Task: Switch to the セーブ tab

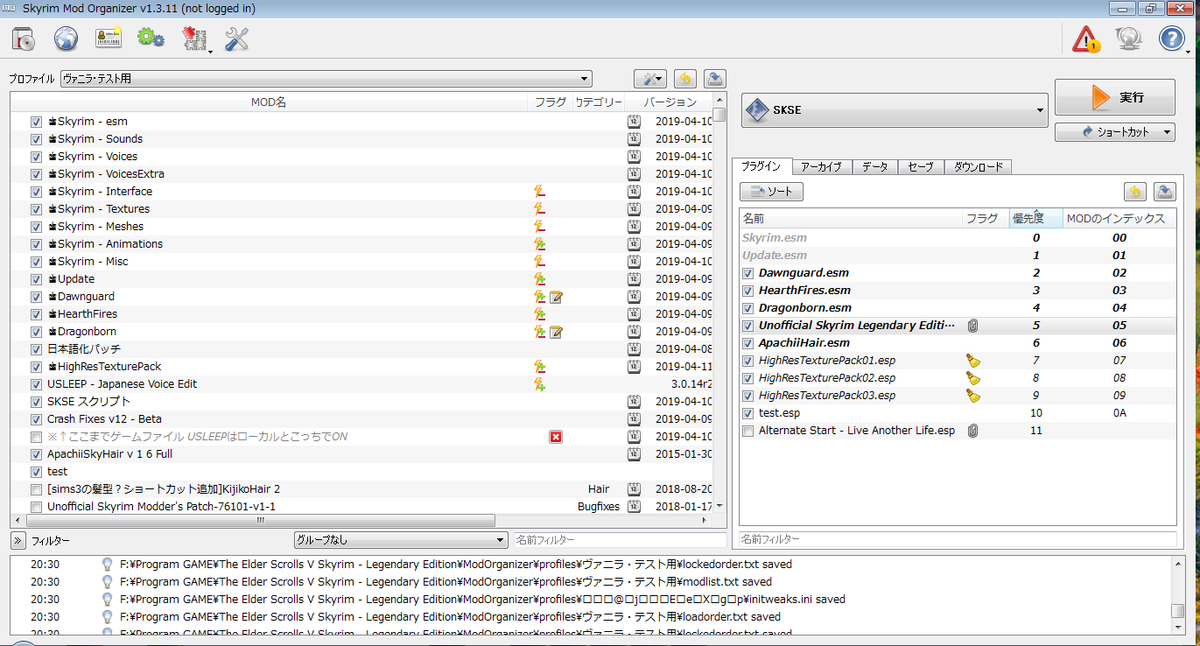Action: tap(920, 167)
